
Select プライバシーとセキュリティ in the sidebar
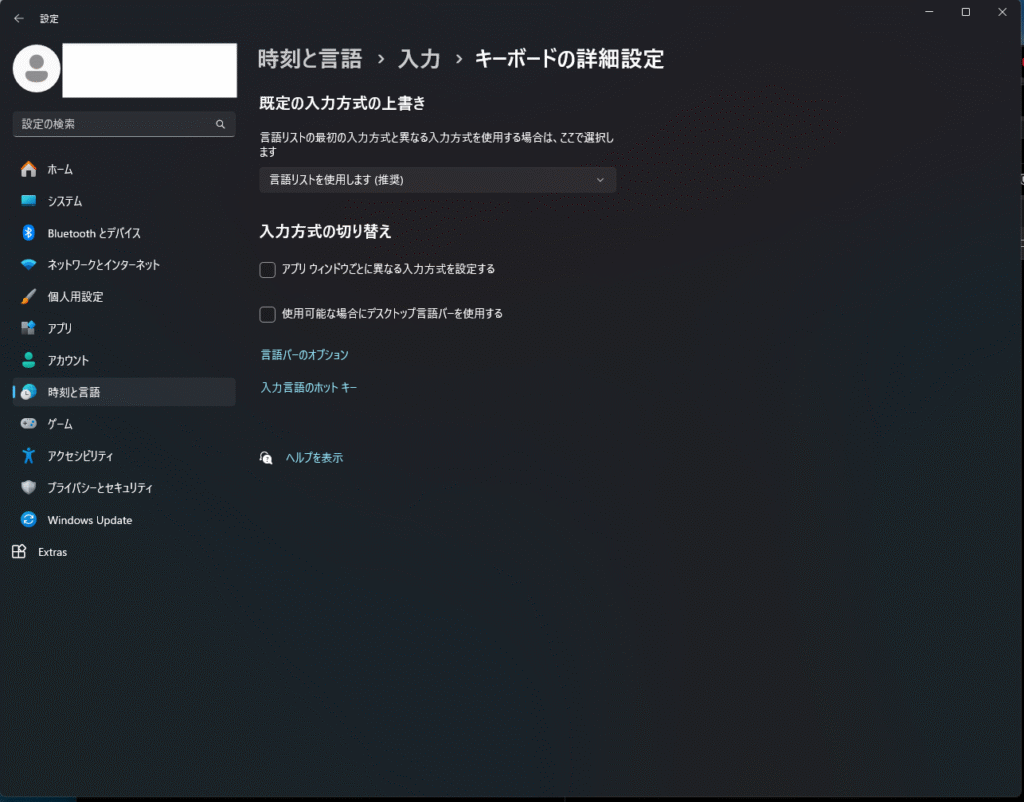[100, 488]
